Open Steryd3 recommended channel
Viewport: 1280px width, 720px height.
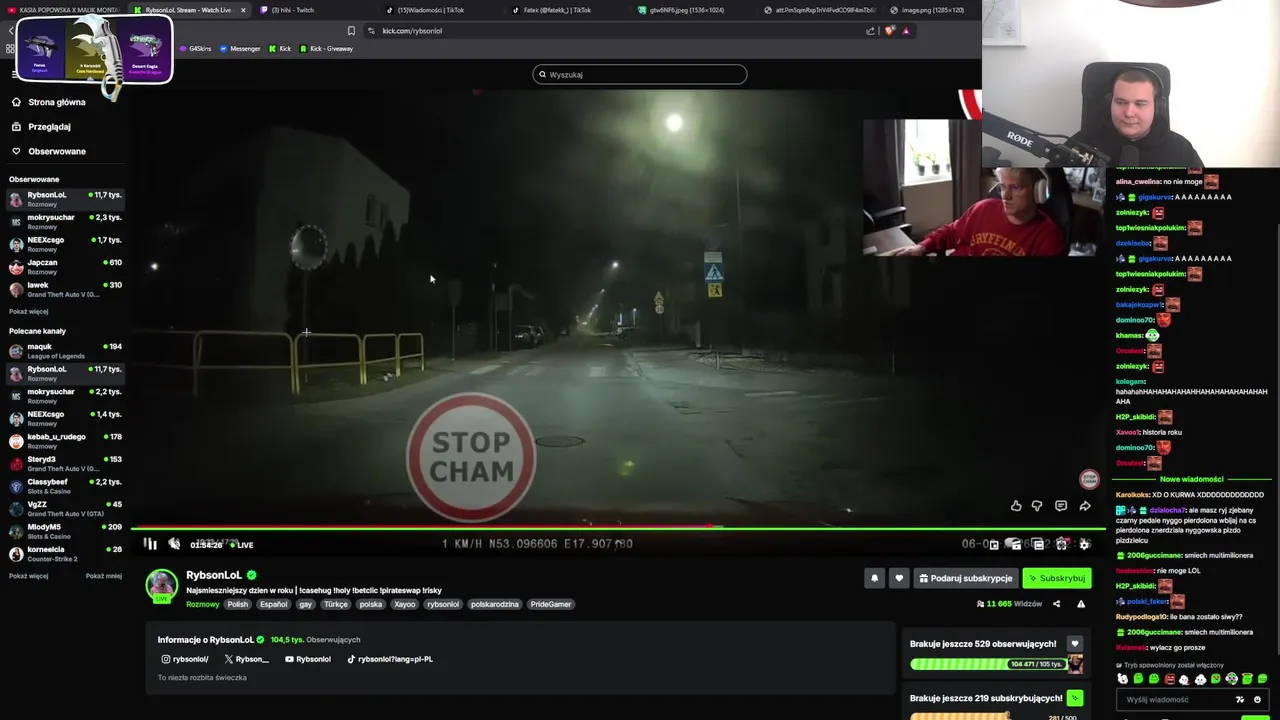click(65, 463)
